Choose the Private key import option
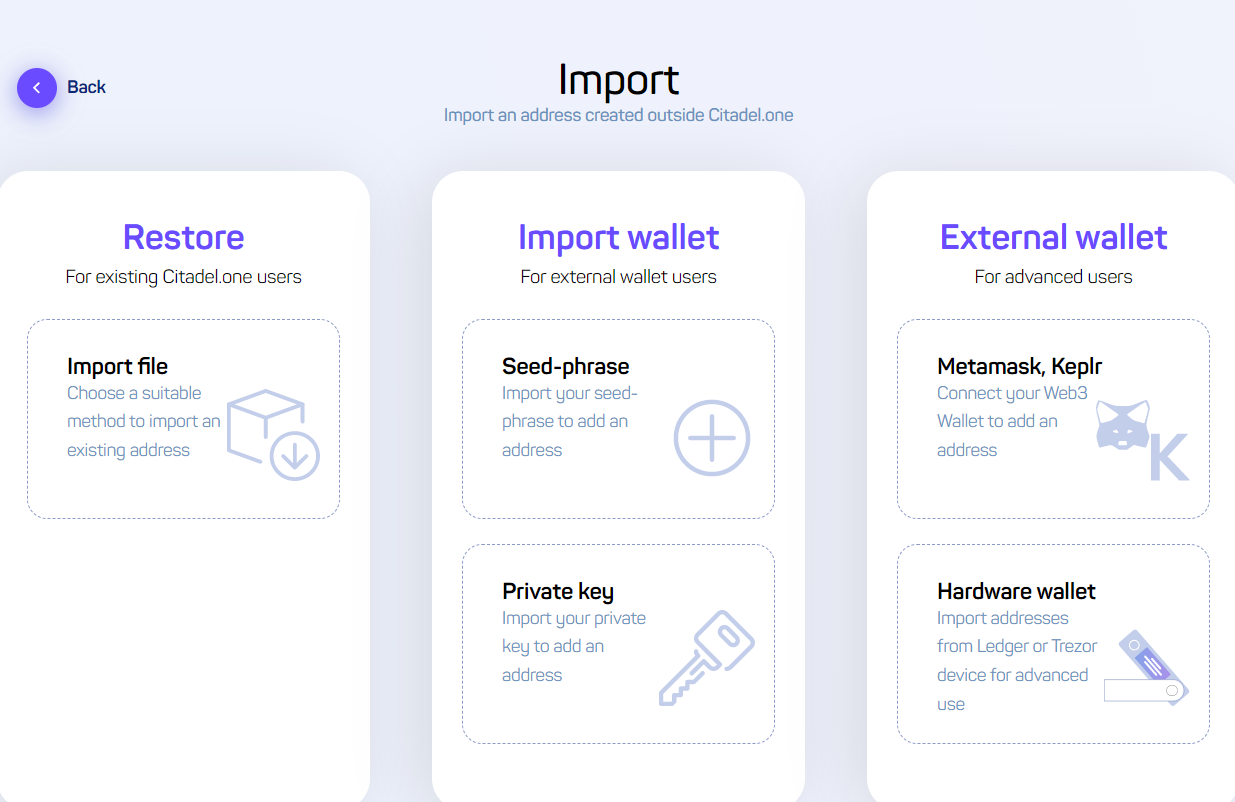This screenshot has height=802, width=1235. (x=618, y=644)
